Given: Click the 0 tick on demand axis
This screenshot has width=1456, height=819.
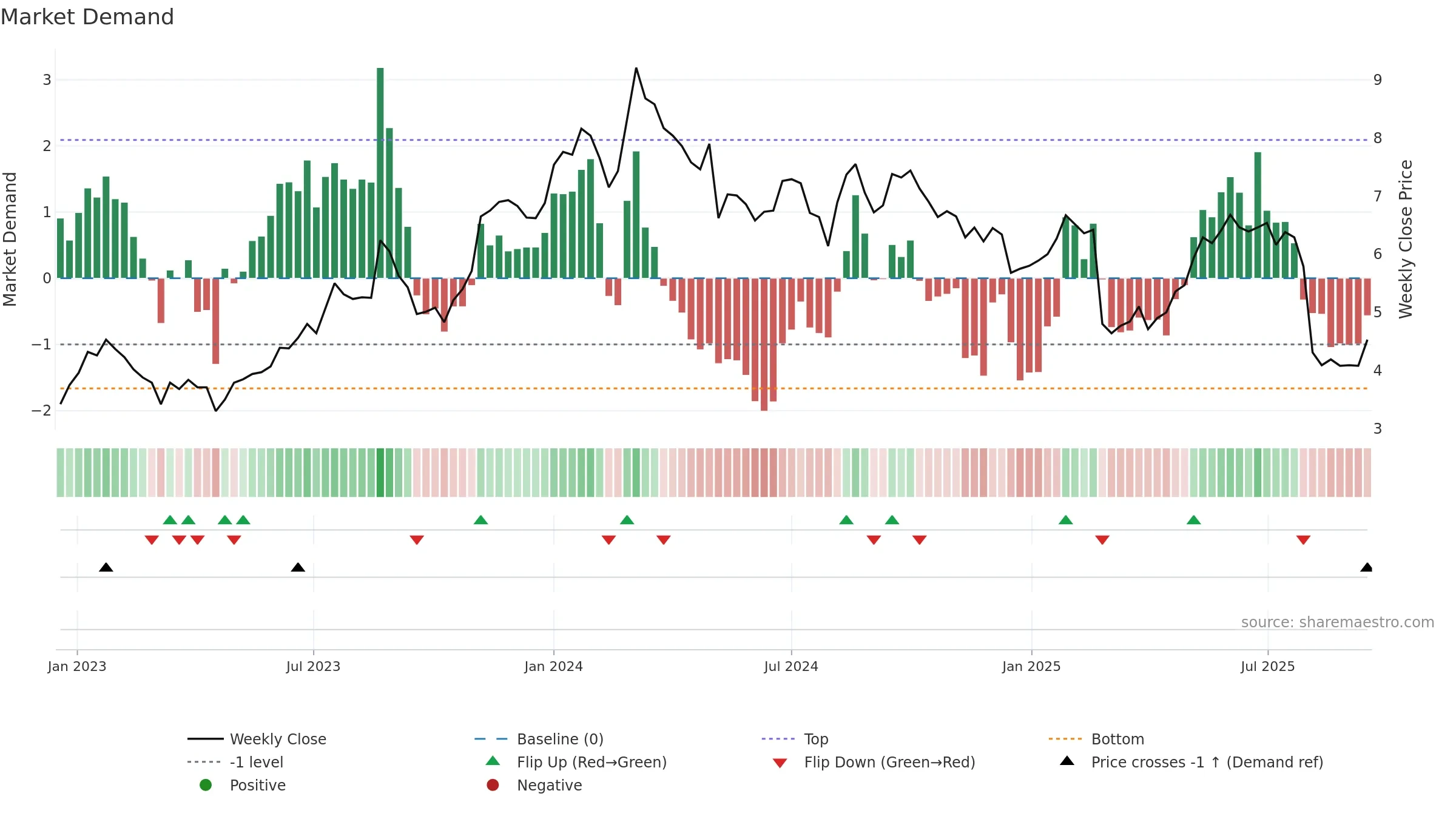Looking at the screenshot, I should tap(47, 278).
